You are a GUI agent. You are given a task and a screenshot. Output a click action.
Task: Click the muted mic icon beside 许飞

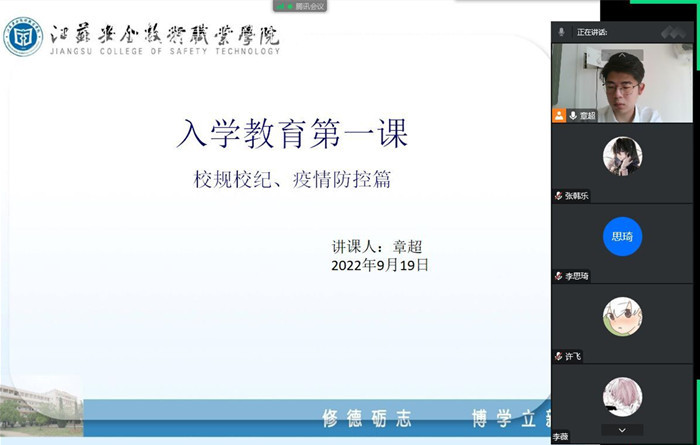click(559, 356)
